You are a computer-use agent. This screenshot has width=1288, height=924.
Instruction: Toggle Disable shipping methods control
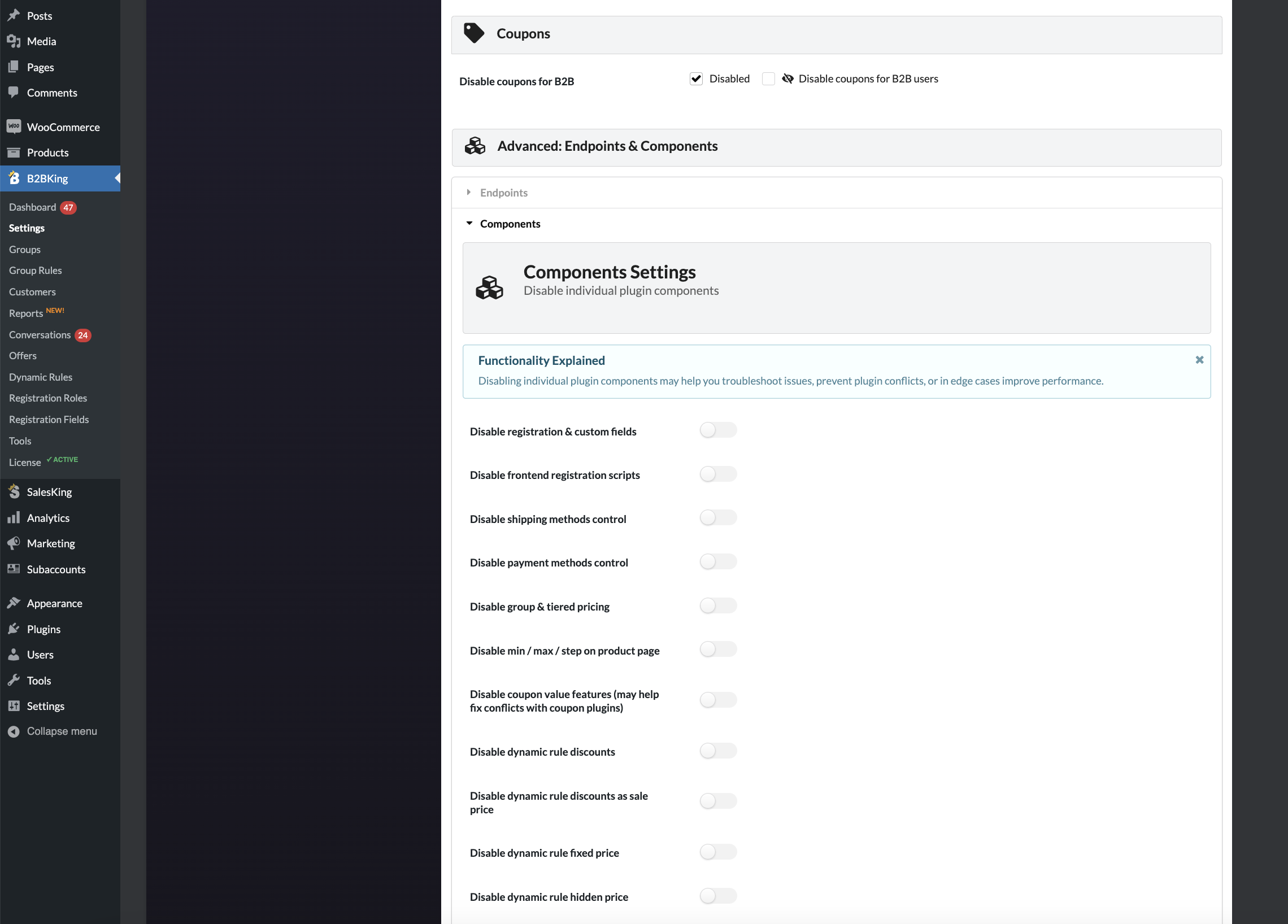pos(718,518)
